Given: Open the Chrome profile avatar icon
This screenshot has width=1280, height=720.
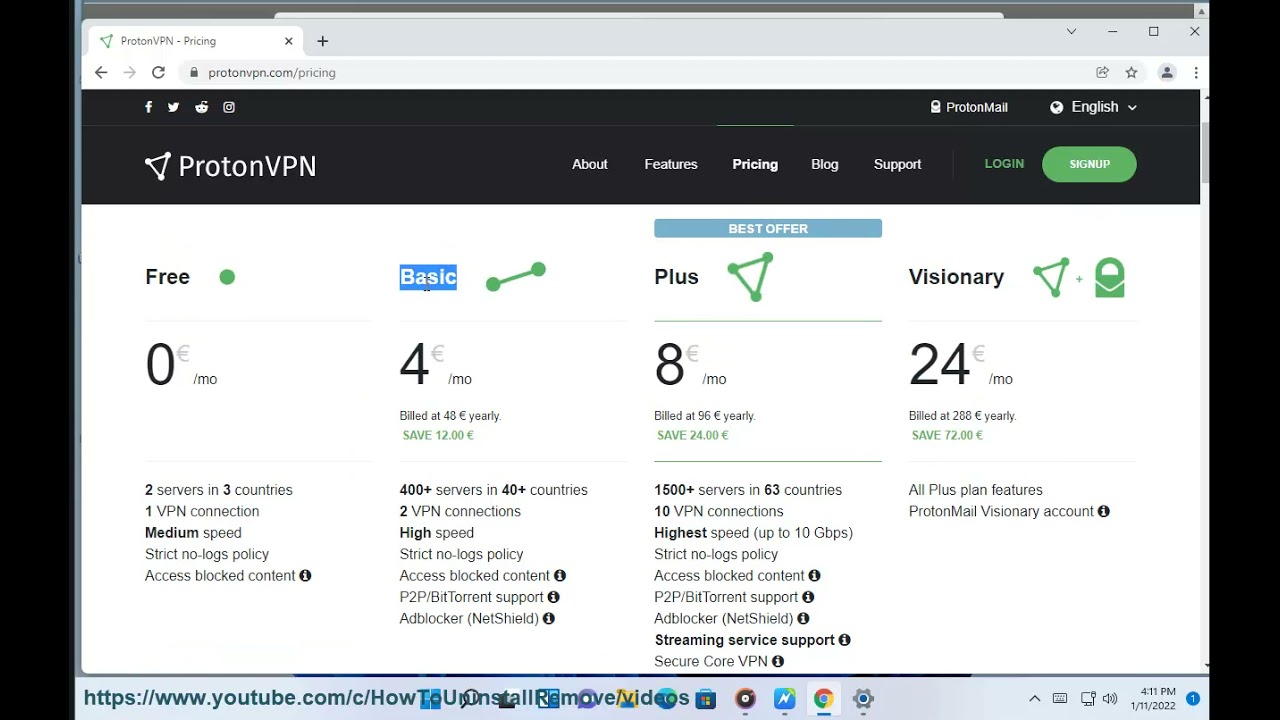Looking at the screenshot, I should [x=1166, y=72].
